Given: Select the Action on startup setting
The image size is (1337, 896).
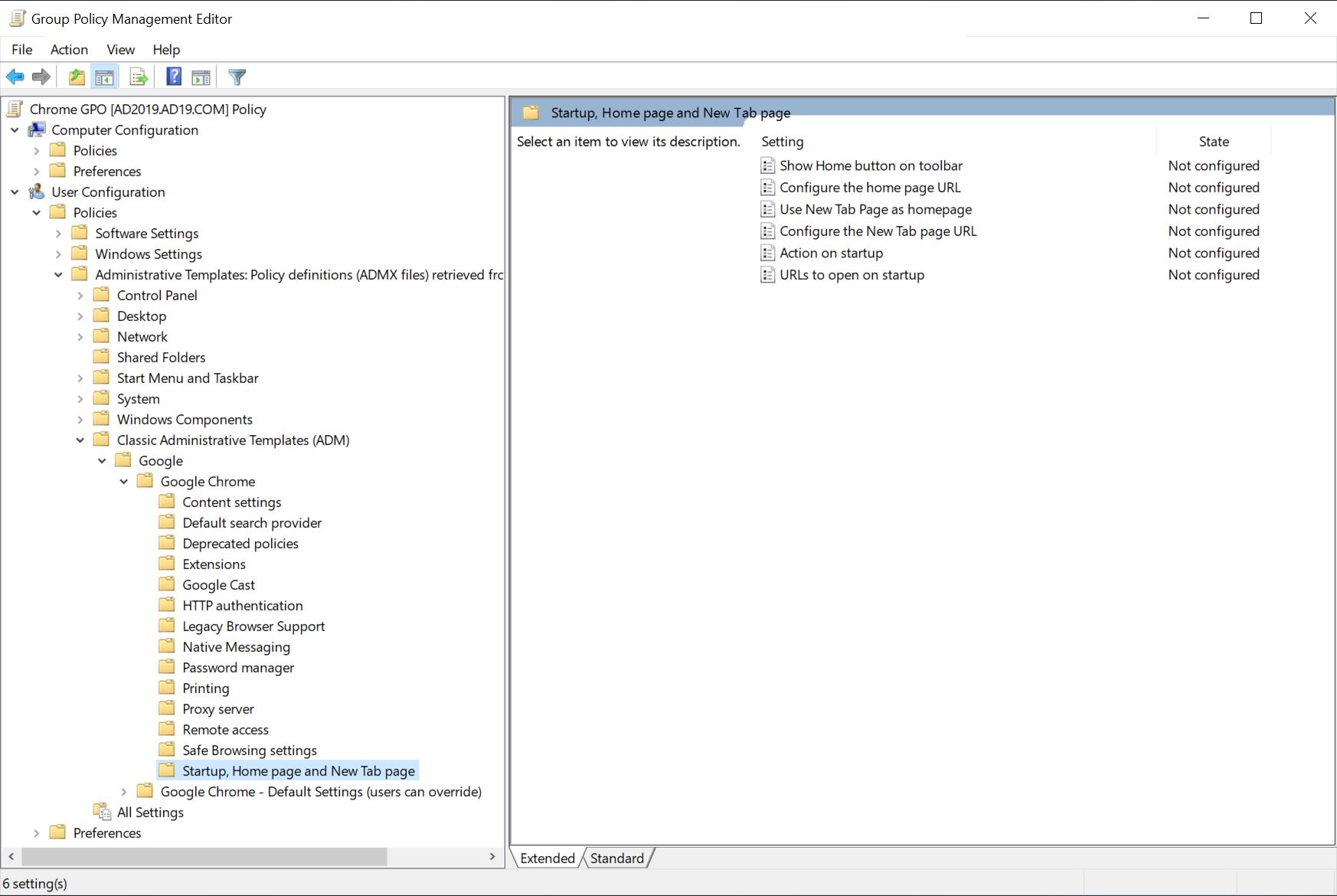Looking at the screenshot, I should (x=831, y=253).
